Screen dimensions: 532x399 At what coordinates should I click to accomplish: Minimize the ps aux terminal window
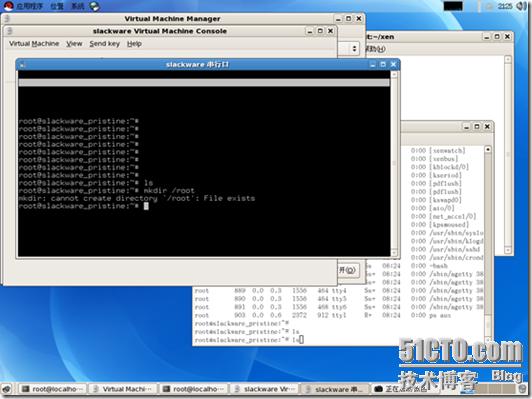click(467, 127)
